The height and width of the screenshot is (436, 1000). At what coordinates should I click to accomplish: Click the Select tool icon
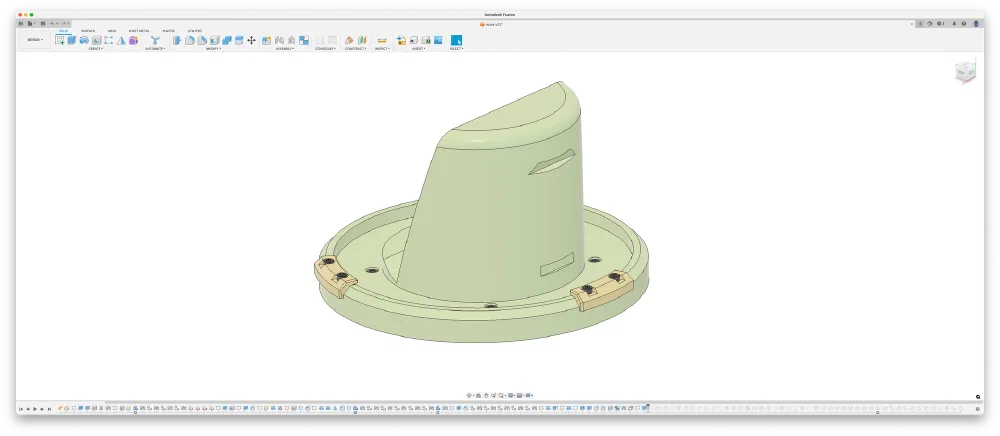click(x=456, y=40)
